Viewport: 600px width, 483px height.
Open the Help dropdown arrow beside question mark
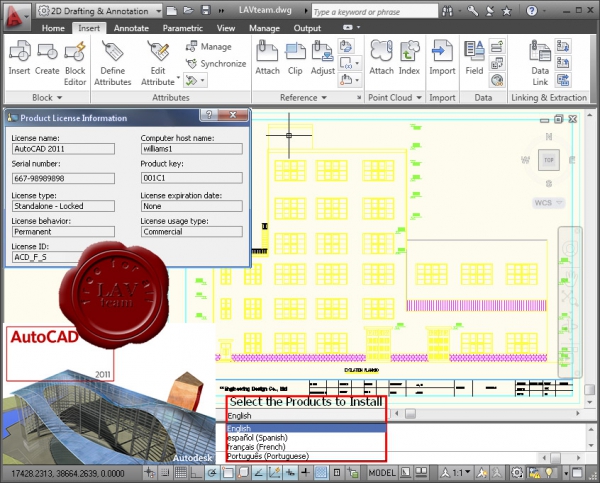click(x=544, y=11)
